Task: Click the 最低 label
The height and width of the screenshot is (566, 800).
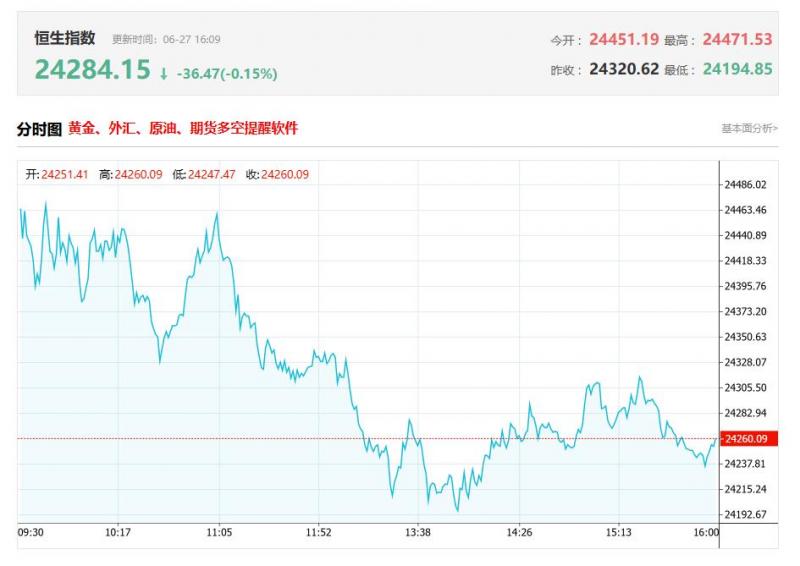Action: click(680, 70)
